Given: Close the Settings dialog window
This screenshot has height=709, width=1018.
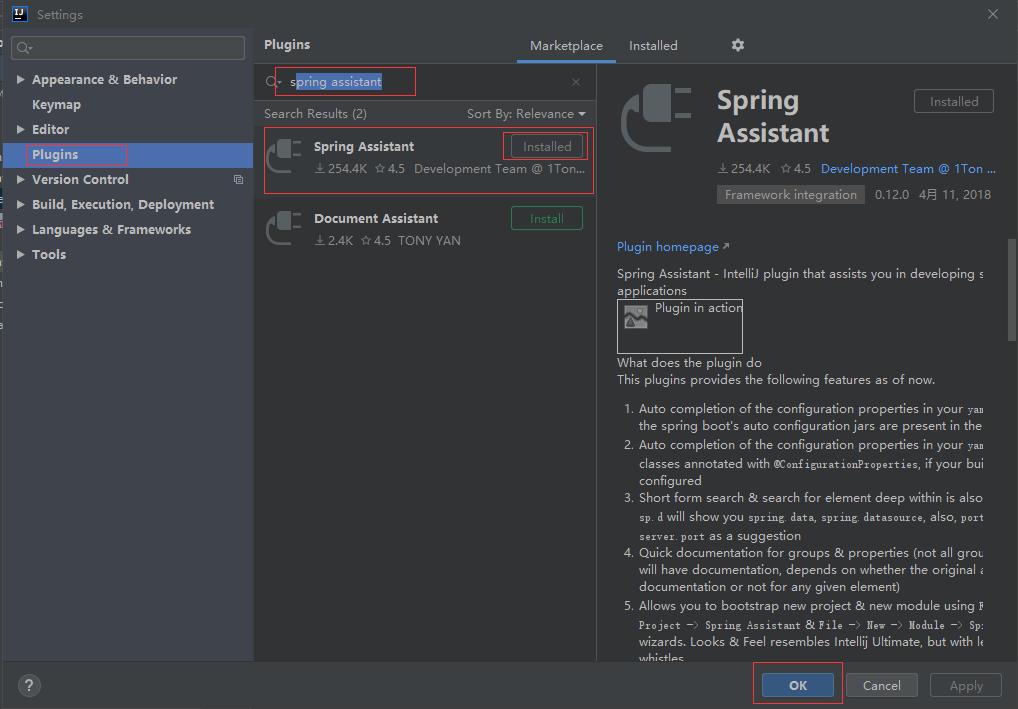Looking at the screenshot, I should pyautogui.click(x=993, y=14).
